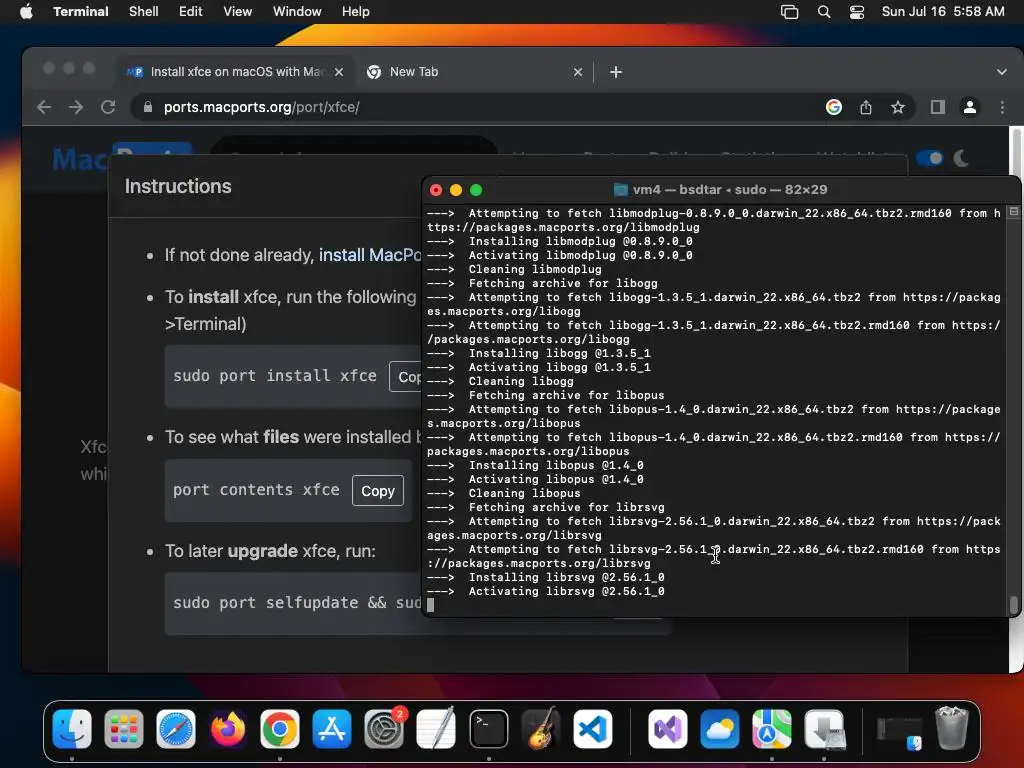The width and height of the screenshot is (1024, 768).
Task: Close the Terminal window with red button
Action: [x=436, y=190]
